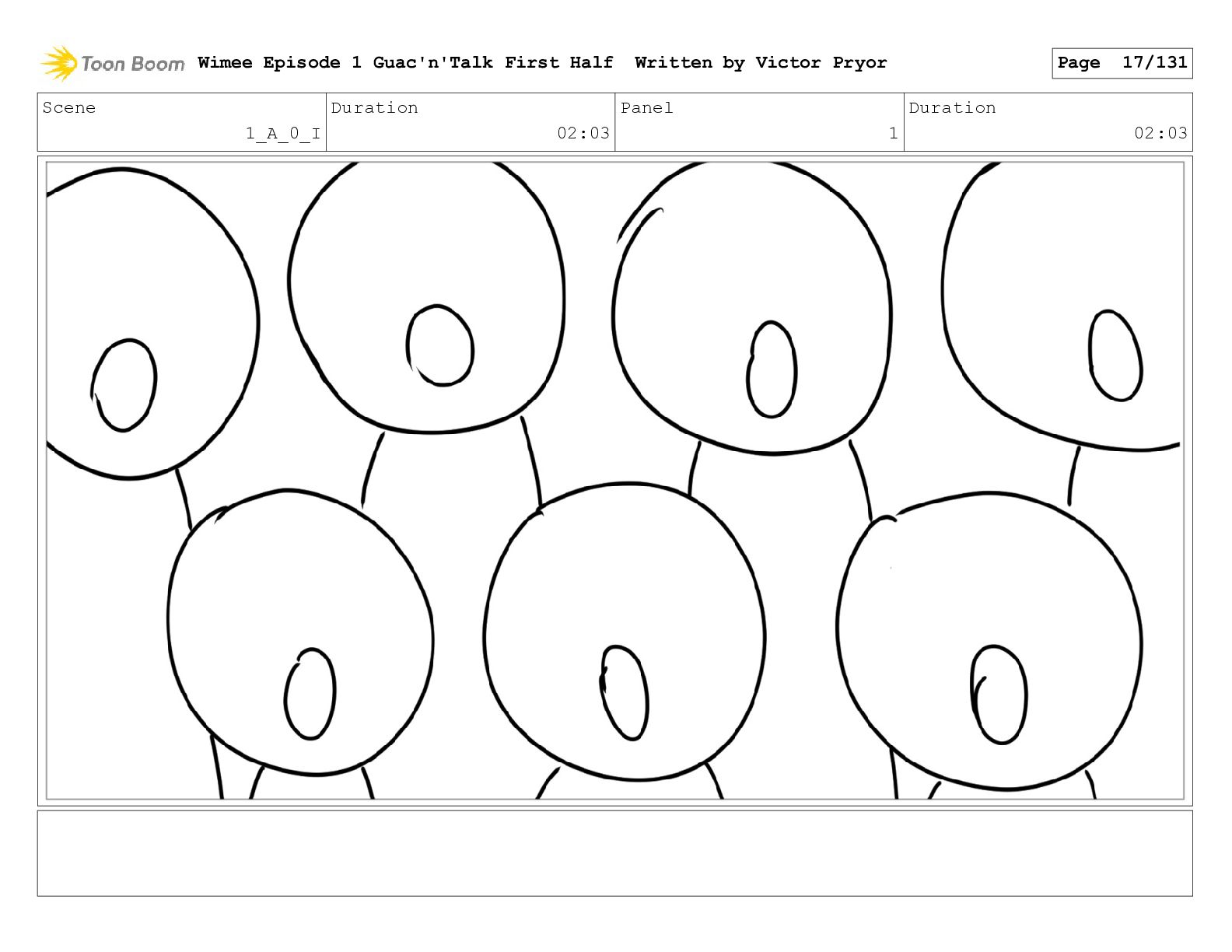Click the Duration label beside Scene

click(374, 108)
